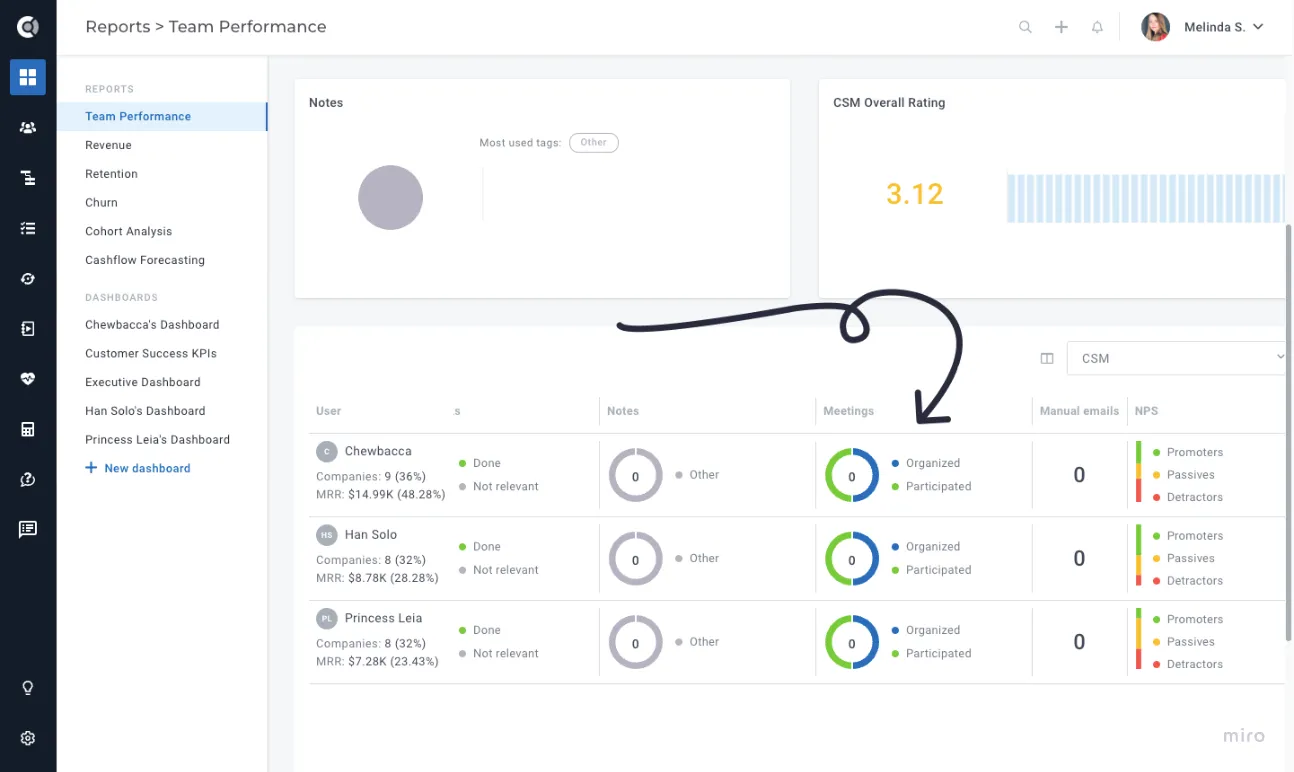Click Chewbacca user name in table
Image resolution: width=1294 pixels, height=772 pixels.
coord(378,451)
